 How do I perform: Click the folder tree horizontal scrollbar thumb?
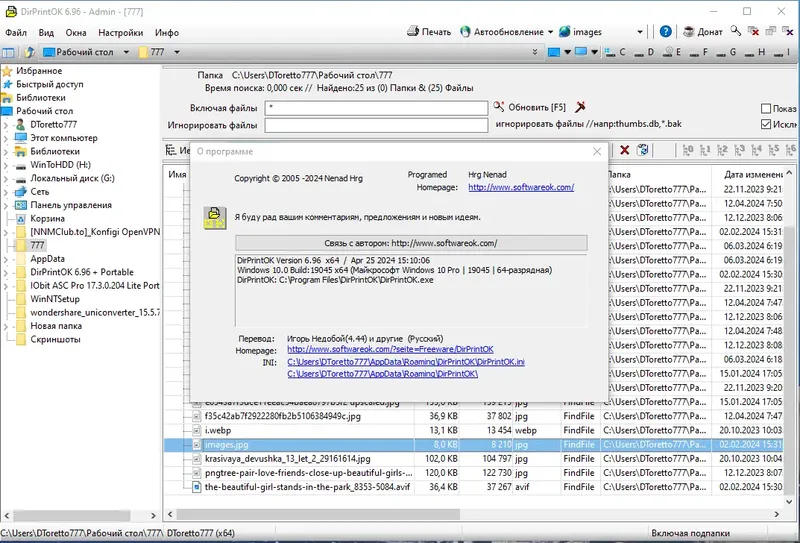(x=71, y=515)
